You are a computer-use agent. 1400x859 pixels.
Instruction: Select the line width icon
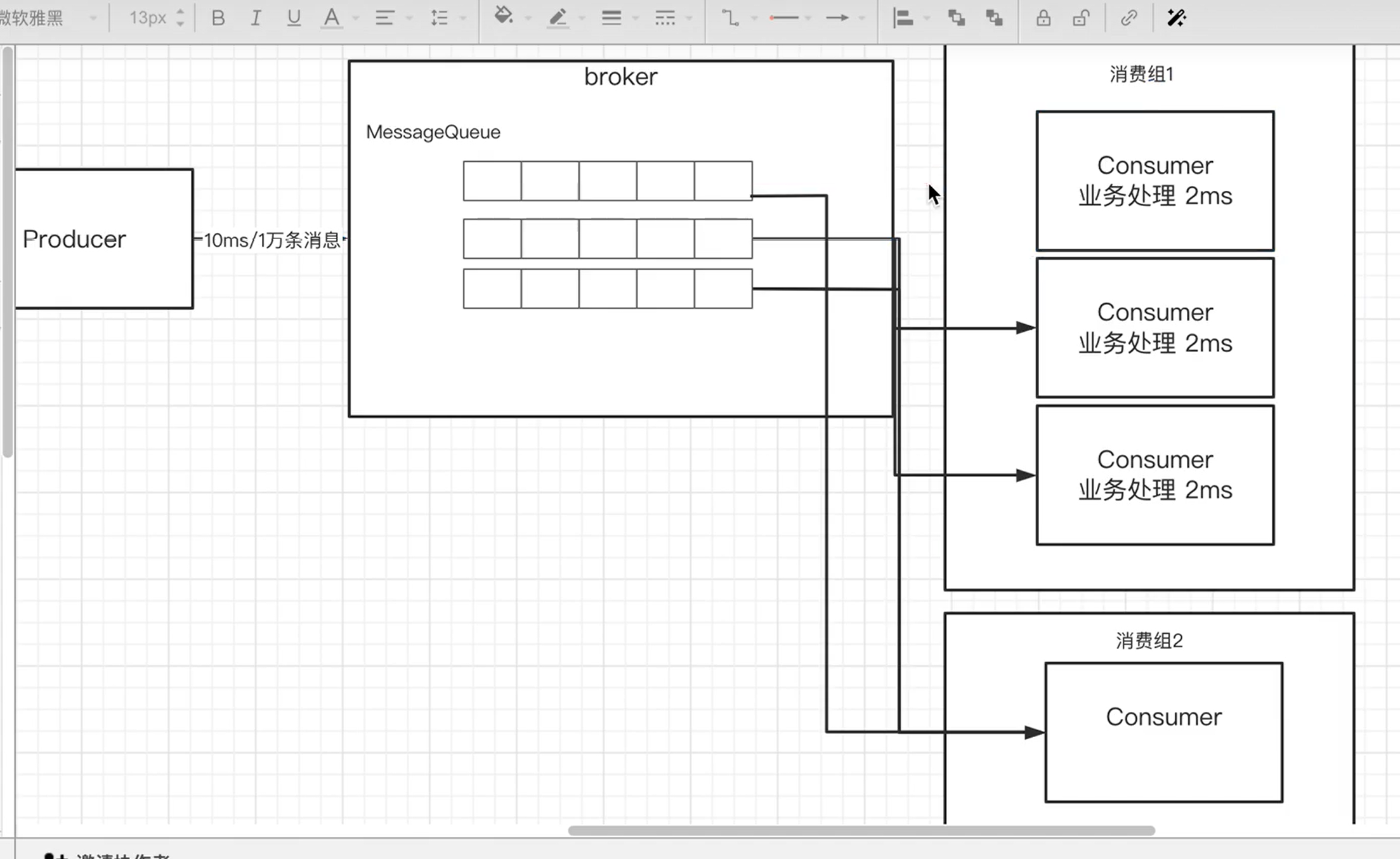(x=612, y=18)
